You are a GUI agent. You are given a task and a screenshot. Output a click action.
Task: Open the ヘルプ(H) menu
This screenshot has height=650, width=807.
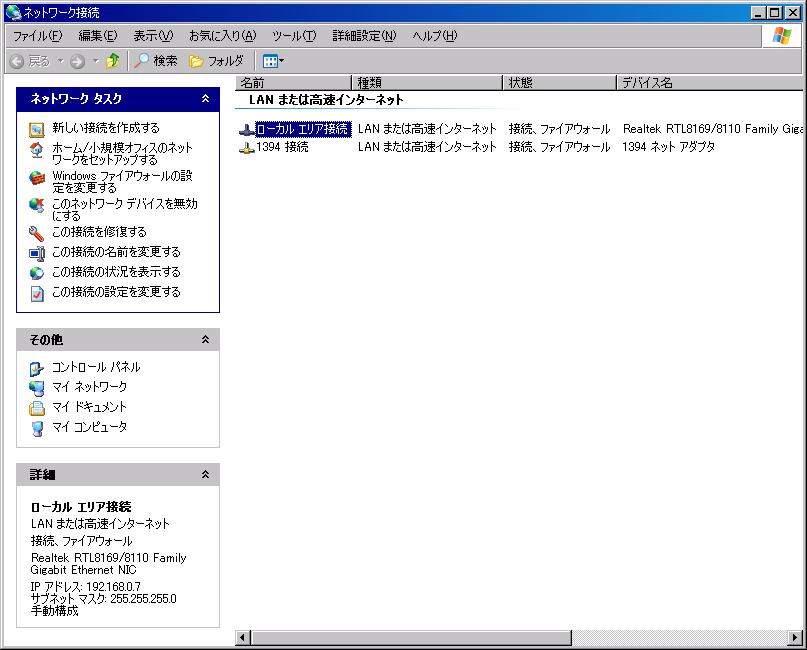point(435,36)
